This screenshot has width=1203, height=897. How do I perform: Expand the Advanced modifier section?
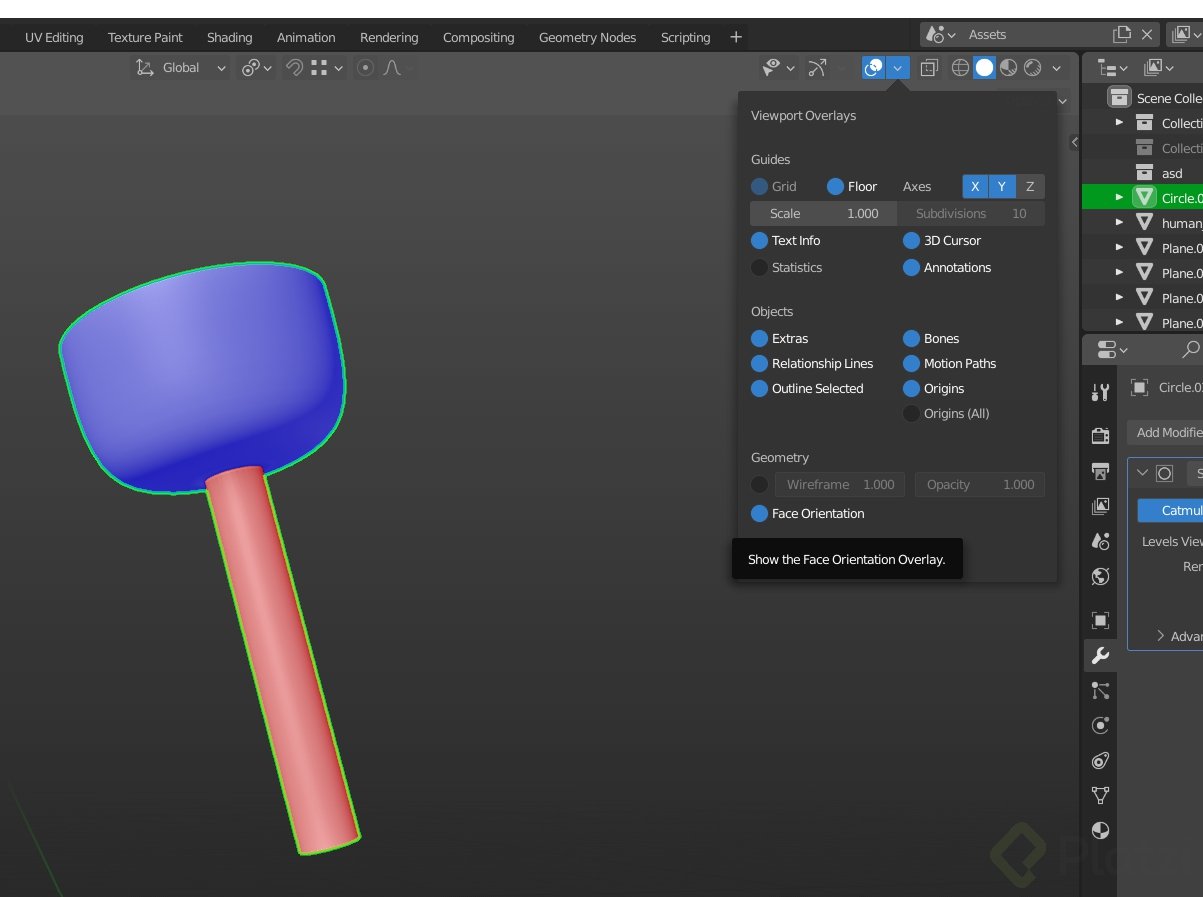point(1161,636)
